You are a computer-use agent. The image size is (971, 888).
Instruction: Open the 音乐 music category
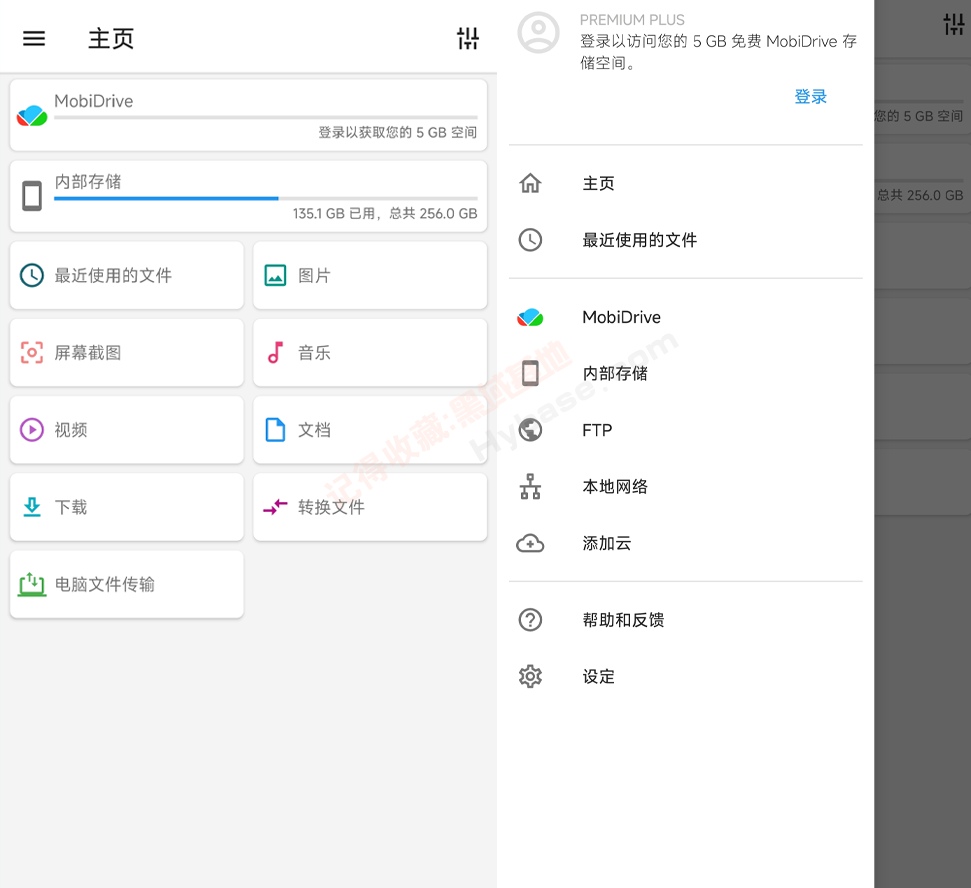click(x=370, y=352)
